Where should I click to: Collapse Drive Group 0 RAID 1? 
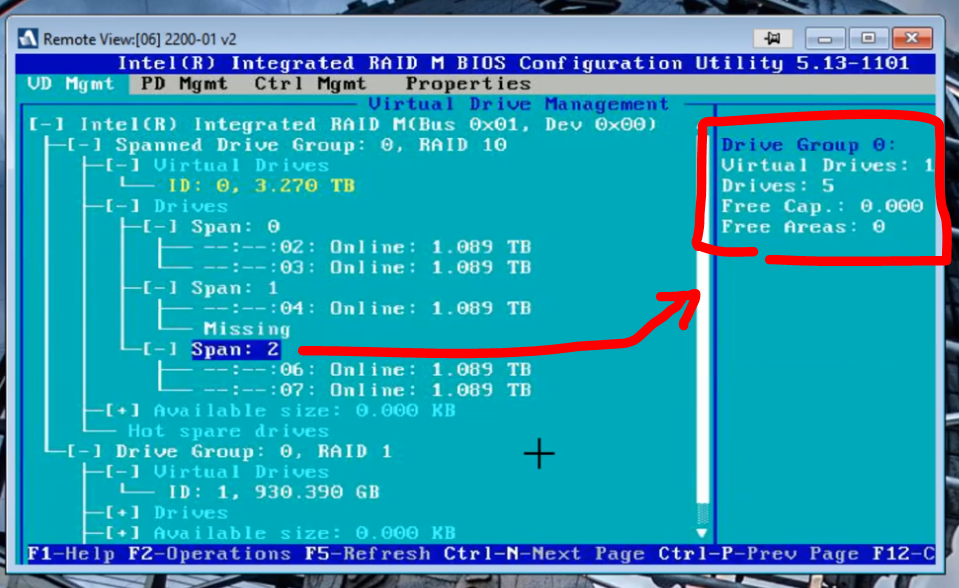point(84,452)
